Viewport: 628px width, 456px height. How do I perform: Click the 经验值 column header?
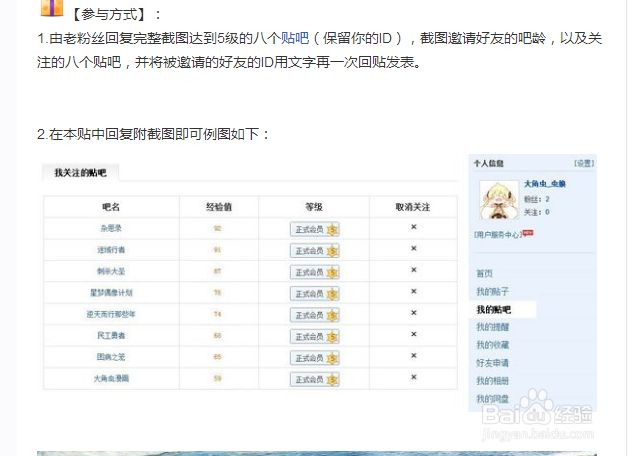click(x=219, y=207)
